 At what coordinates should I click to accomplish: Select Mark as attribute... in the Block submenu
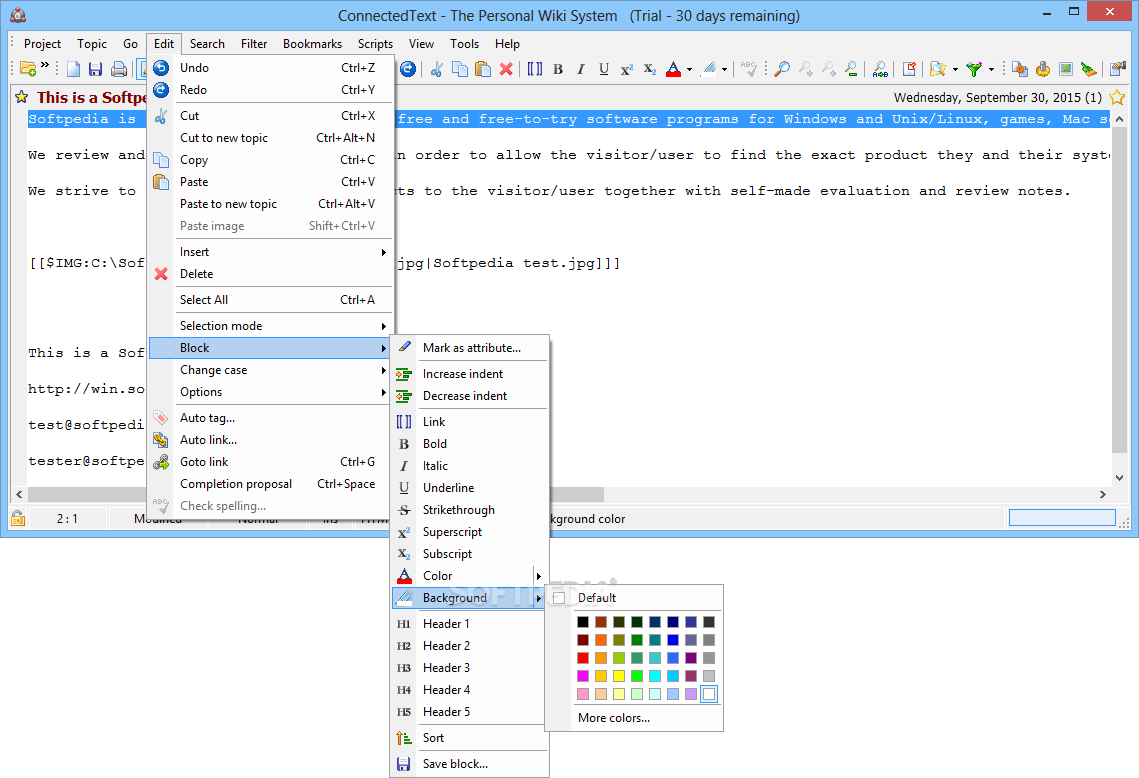(469, 348)
